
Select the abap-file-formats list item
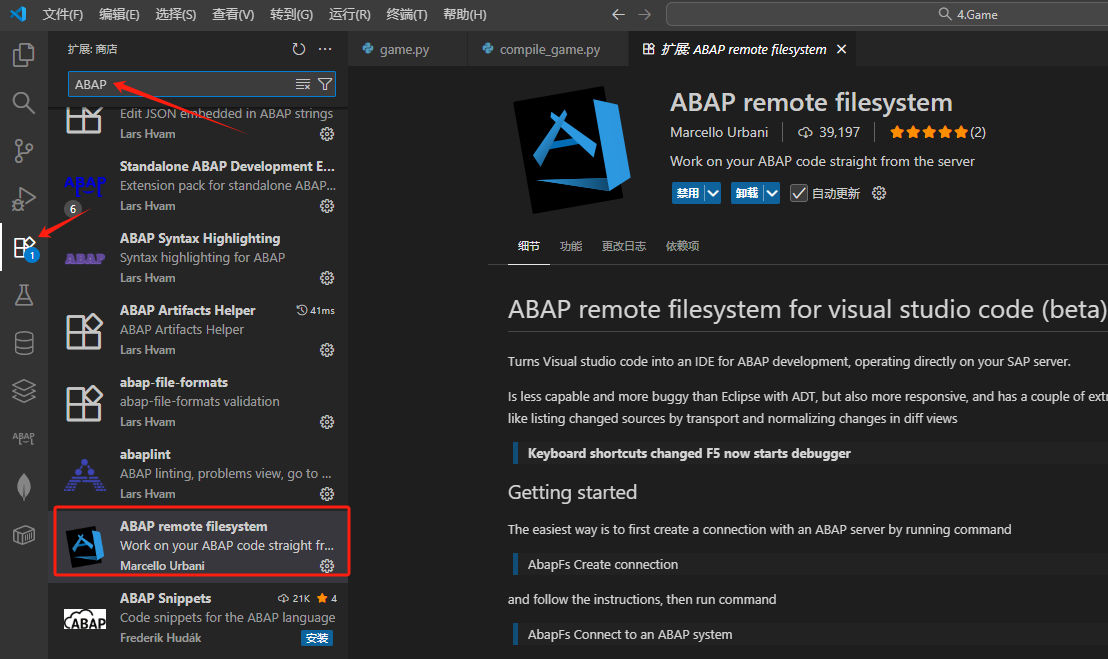pos(200,401)
